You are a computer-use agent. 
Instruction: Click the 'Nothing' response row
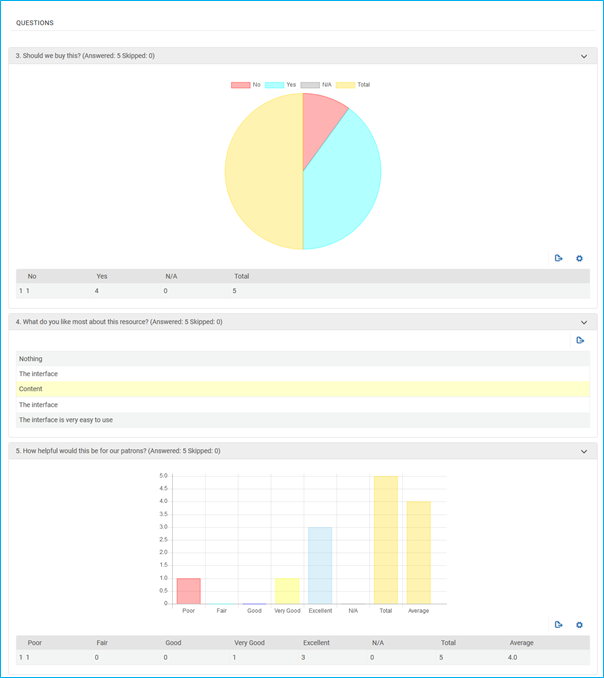[300, 358]
